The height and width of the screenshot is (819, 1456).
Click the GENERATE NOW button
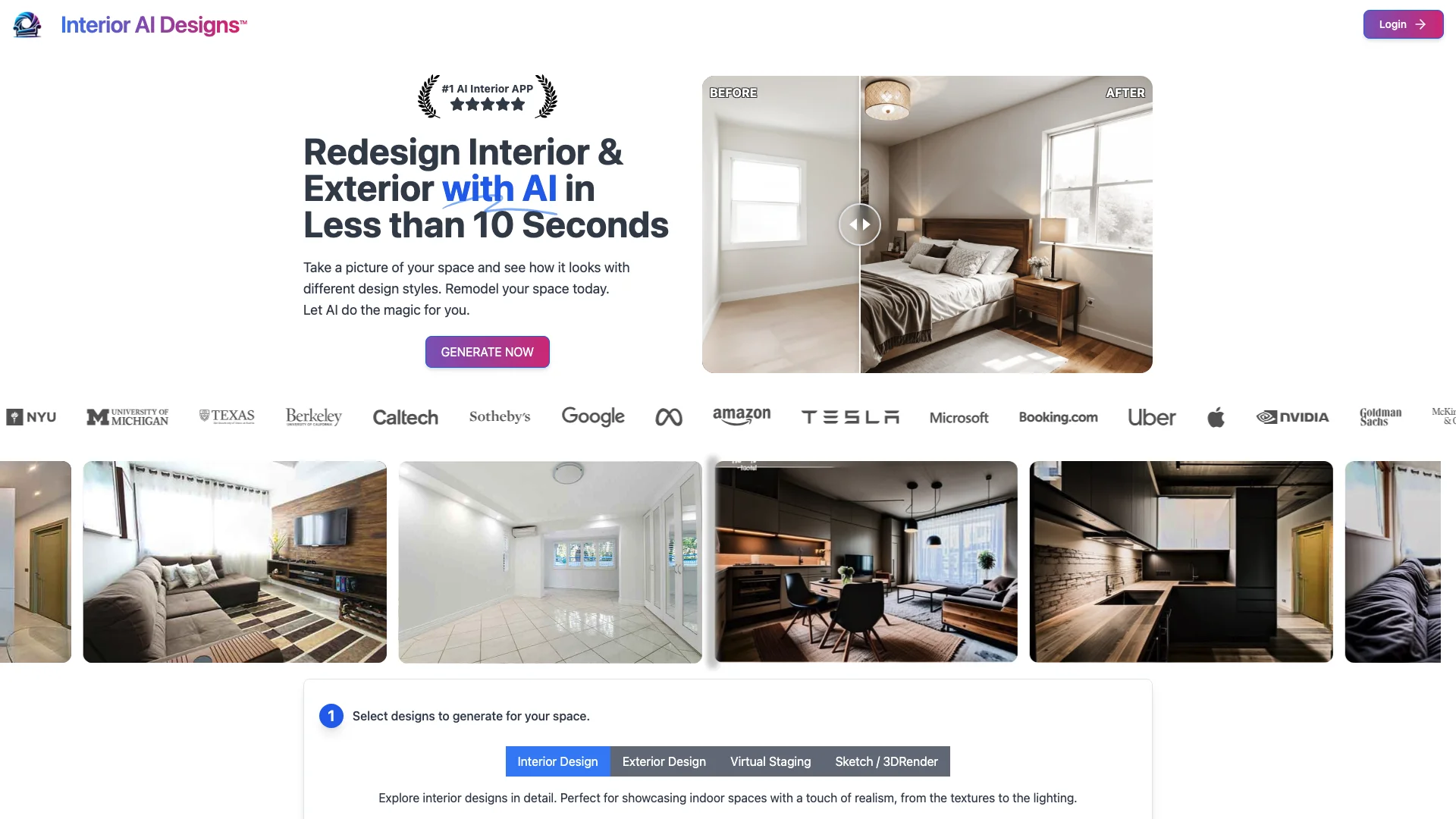487,351
